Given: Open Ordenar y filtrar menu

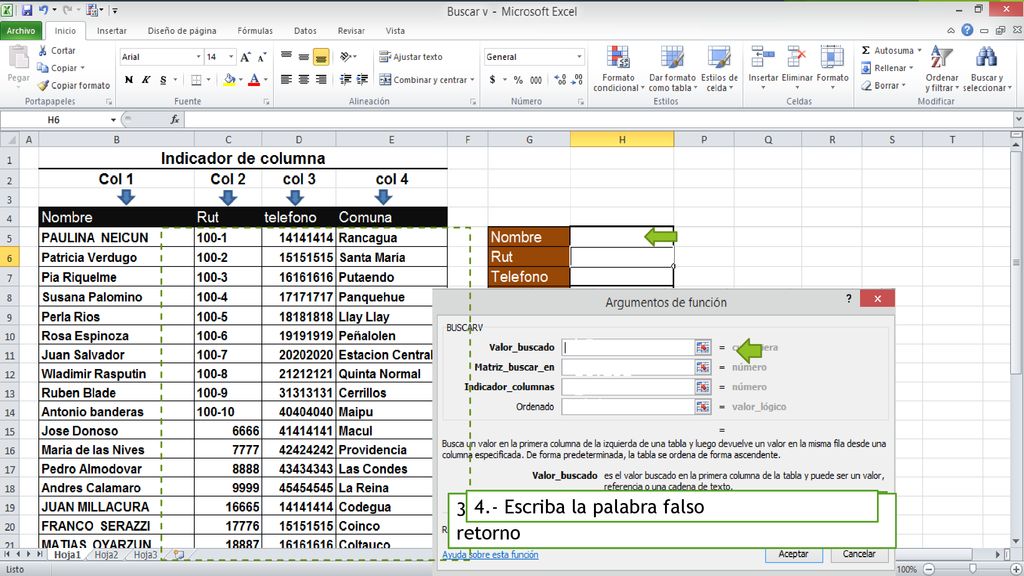Looking at the screenshot, I should point(942,69).
